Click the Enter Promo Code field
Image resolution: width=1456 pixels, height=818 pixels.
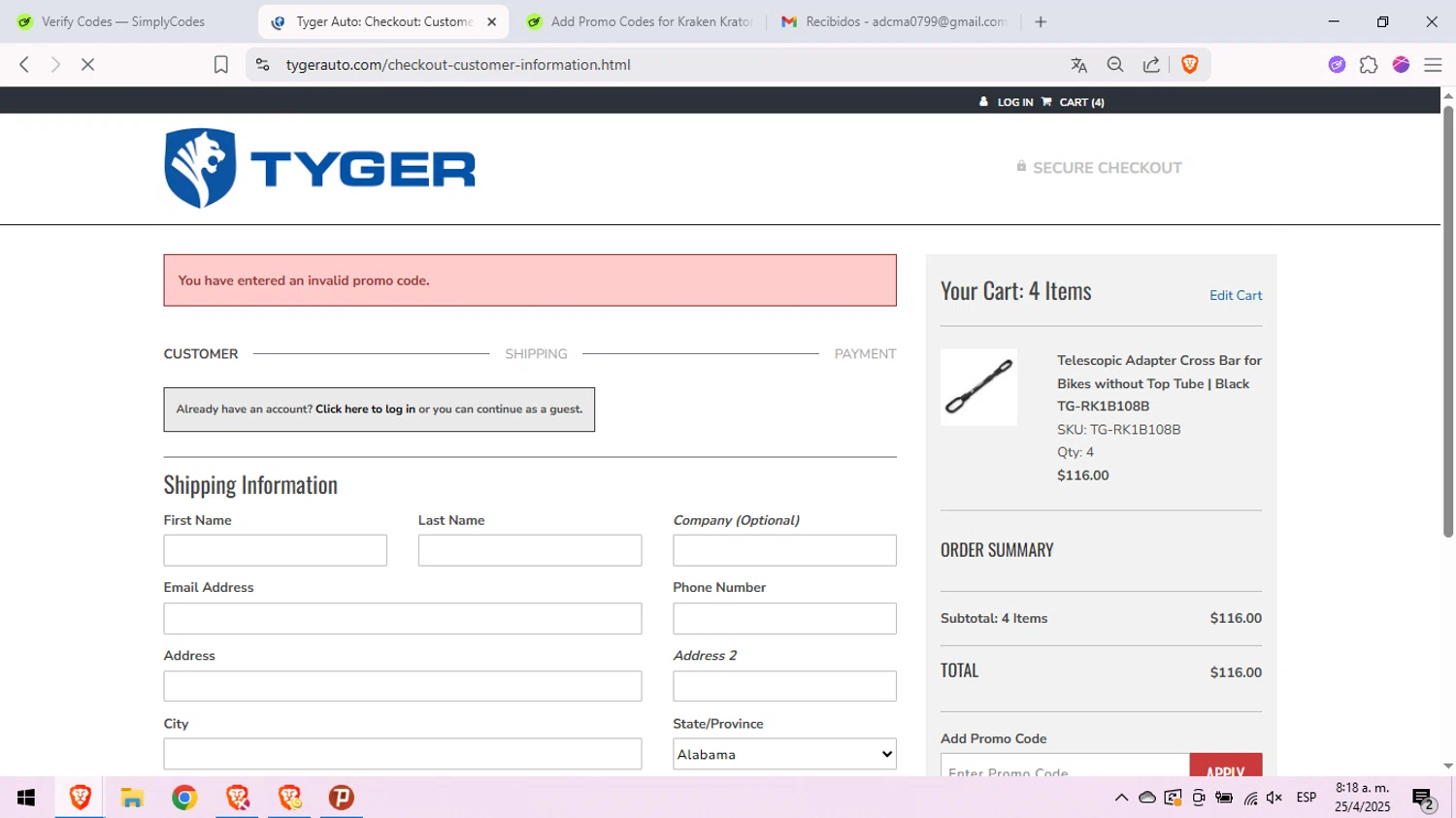click(x=1065, y=766)
